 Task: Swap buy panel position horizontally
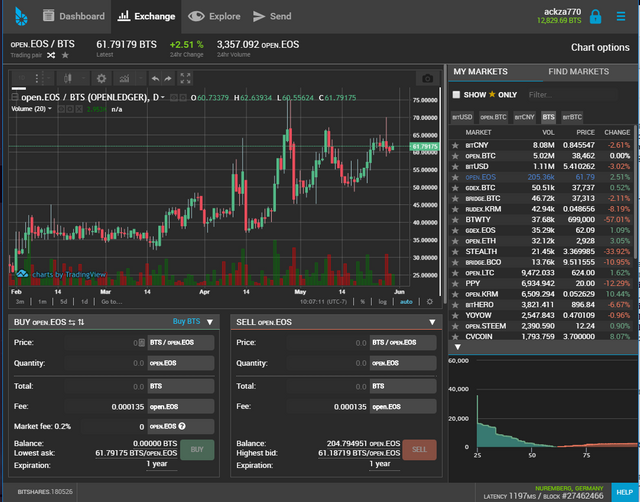(72, 322)
